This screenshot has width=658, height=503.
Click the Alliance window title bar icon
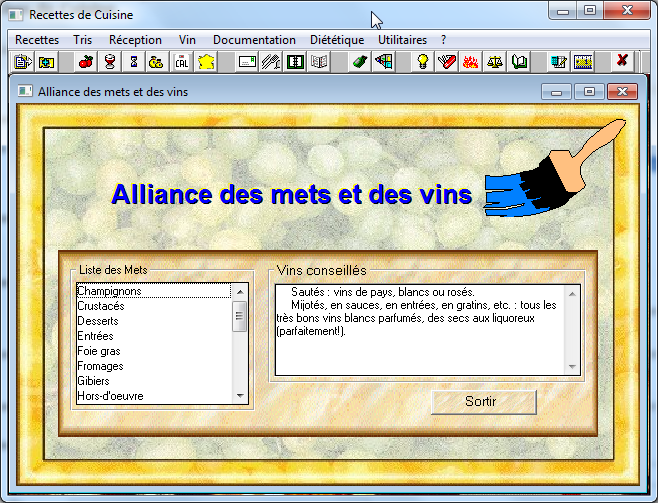(25, 91)
